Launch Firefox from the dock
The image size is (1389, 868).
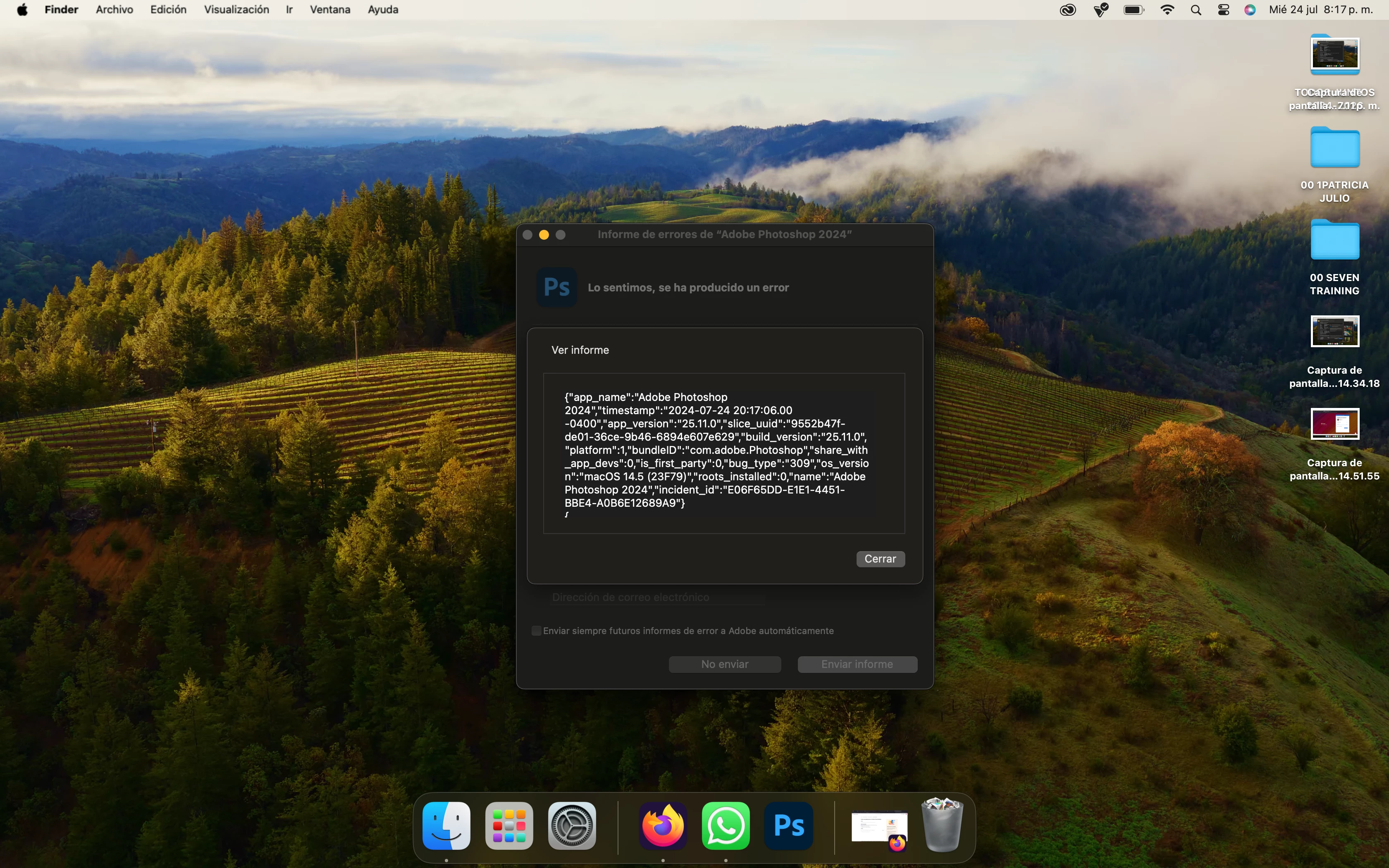663,826
